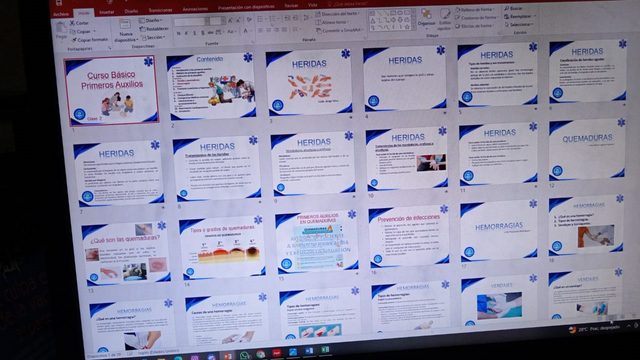Image resolution: width=640 pixels, height=360 pixels.
Task: Select Copiar formato brush tool
Action: point(89,40)
